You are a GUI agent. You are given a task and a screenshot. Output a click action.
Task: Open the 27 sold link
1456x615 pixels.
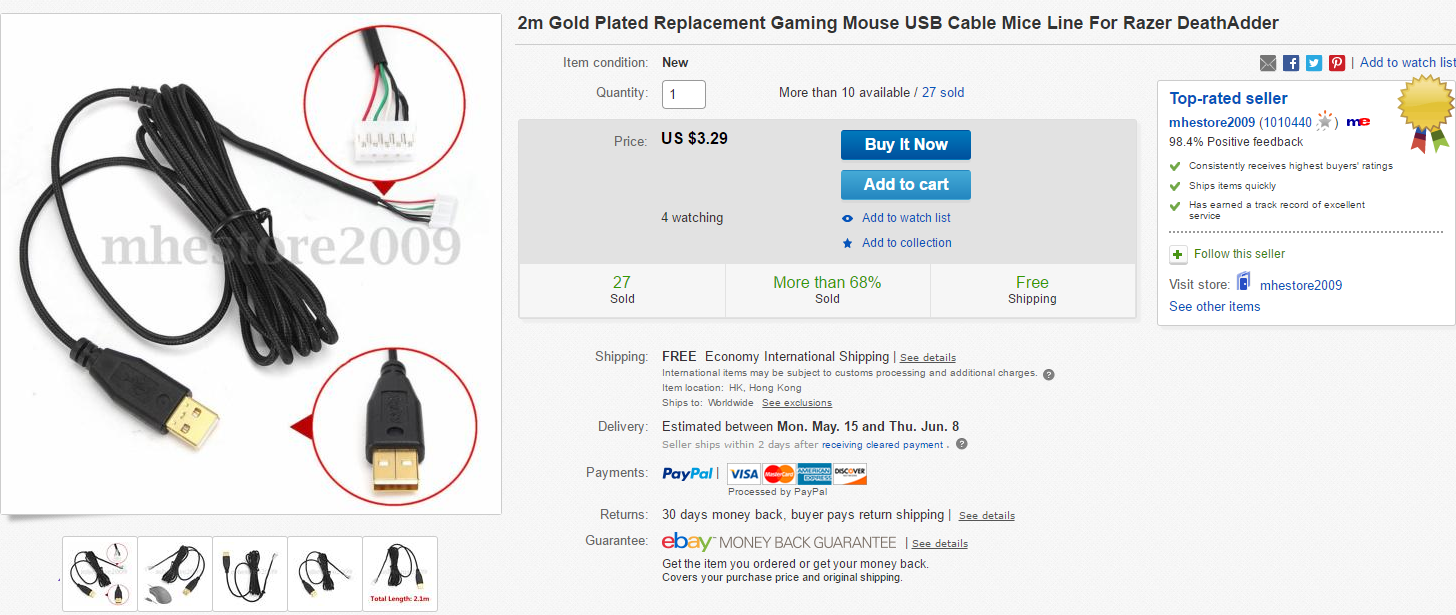[x=943, y=92]
